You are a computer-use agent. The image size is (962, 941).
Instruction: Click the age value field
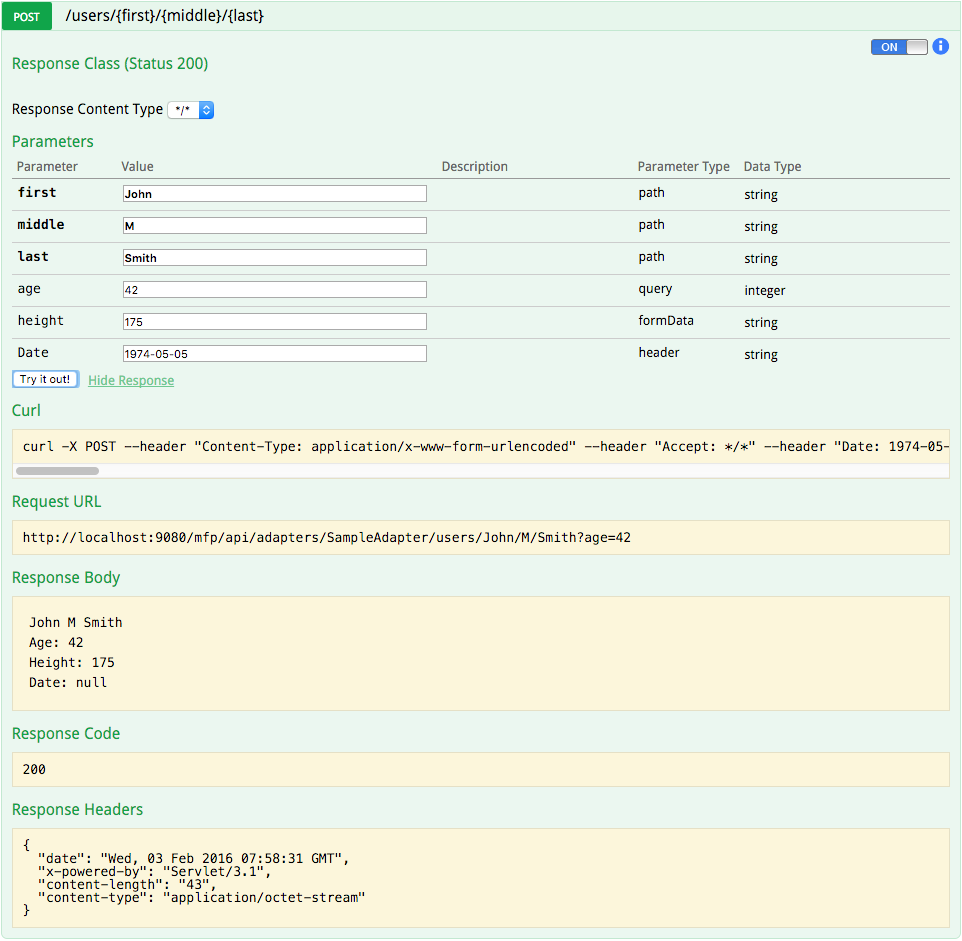(x=274, y=290)
